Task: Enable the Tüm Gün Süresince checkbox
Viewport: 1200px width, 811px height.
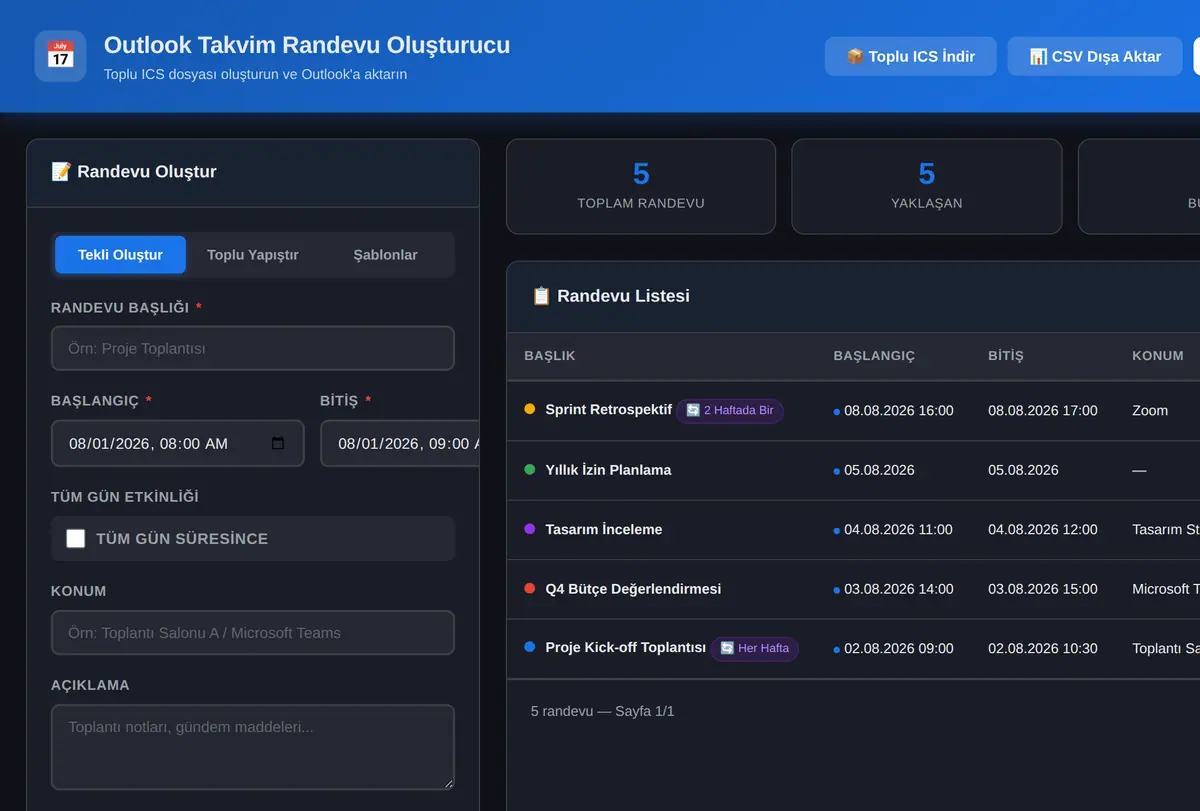Action: pyautogui.click(x=76, y=539)
